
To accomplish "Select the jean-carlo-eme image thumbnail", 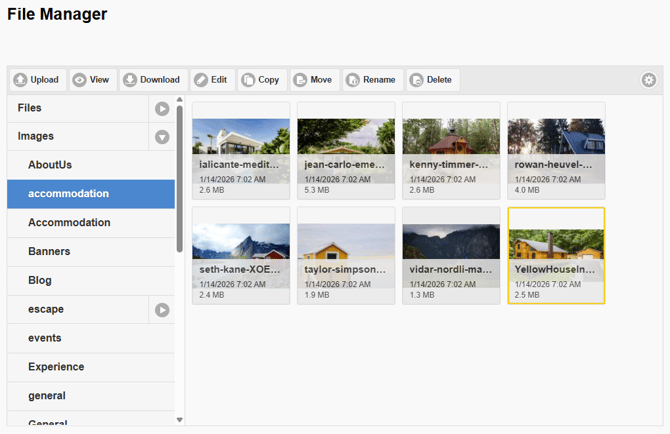I will point(346,151).
